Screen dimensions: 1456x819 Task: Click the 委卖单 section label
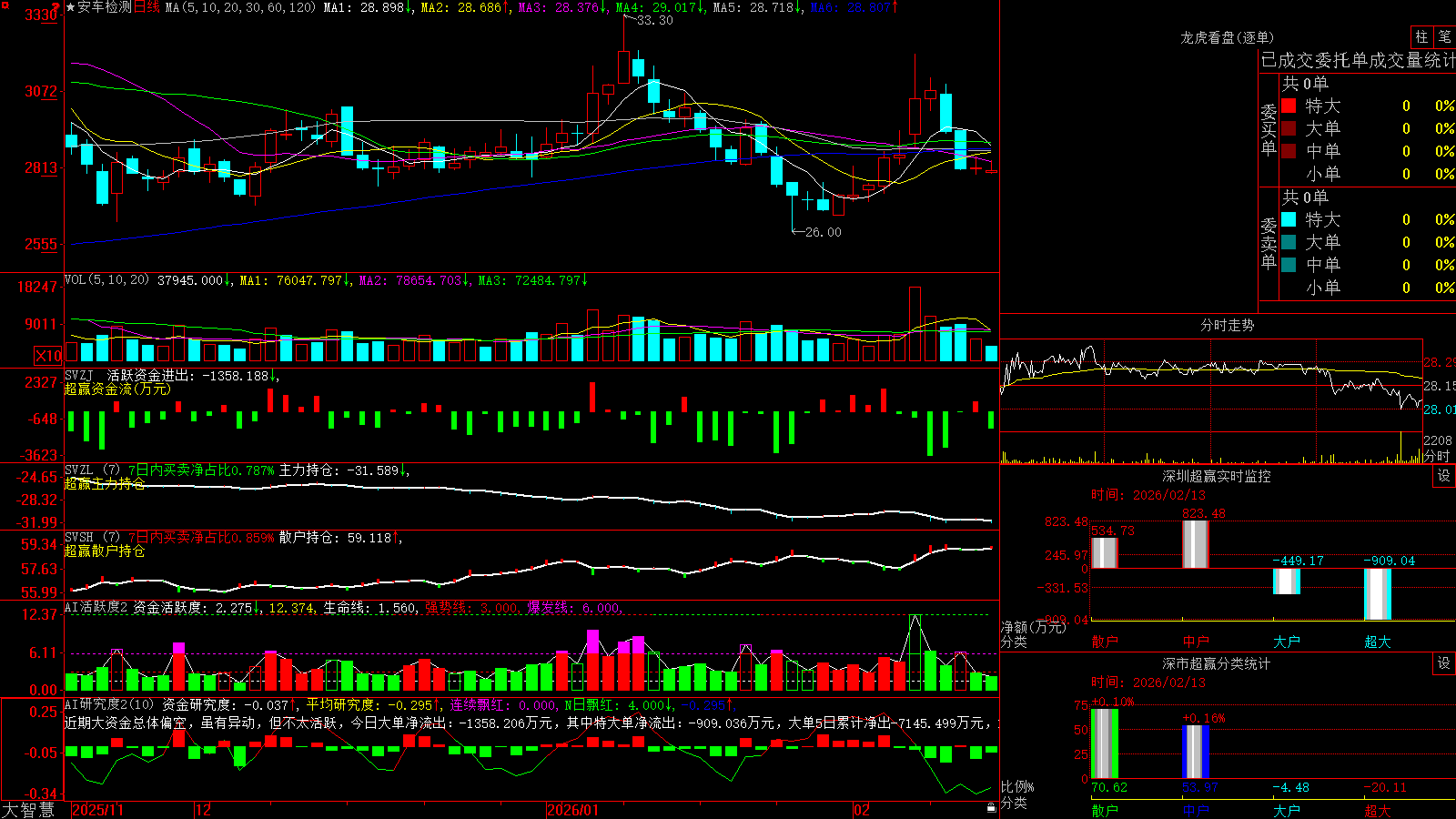pyautogui.click(x=1269, y=243)
